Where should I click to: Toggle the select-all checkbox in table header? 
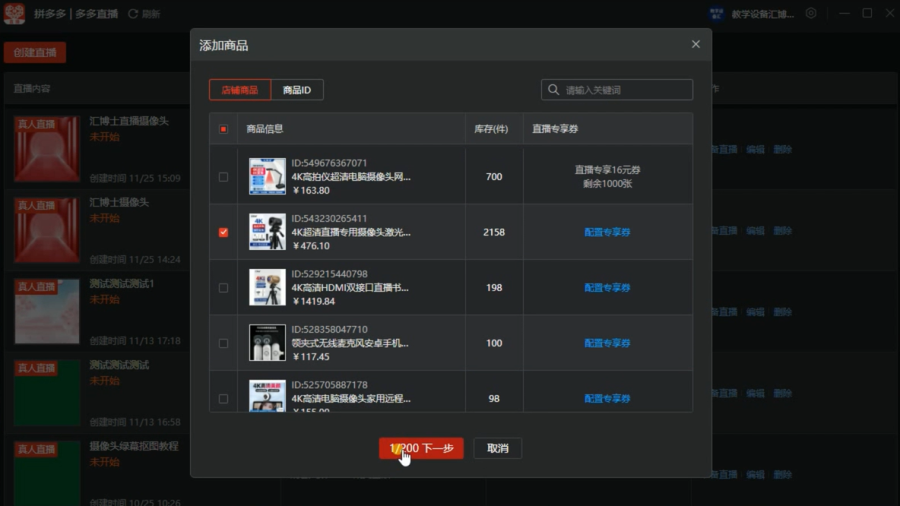[x=223, y=129]
